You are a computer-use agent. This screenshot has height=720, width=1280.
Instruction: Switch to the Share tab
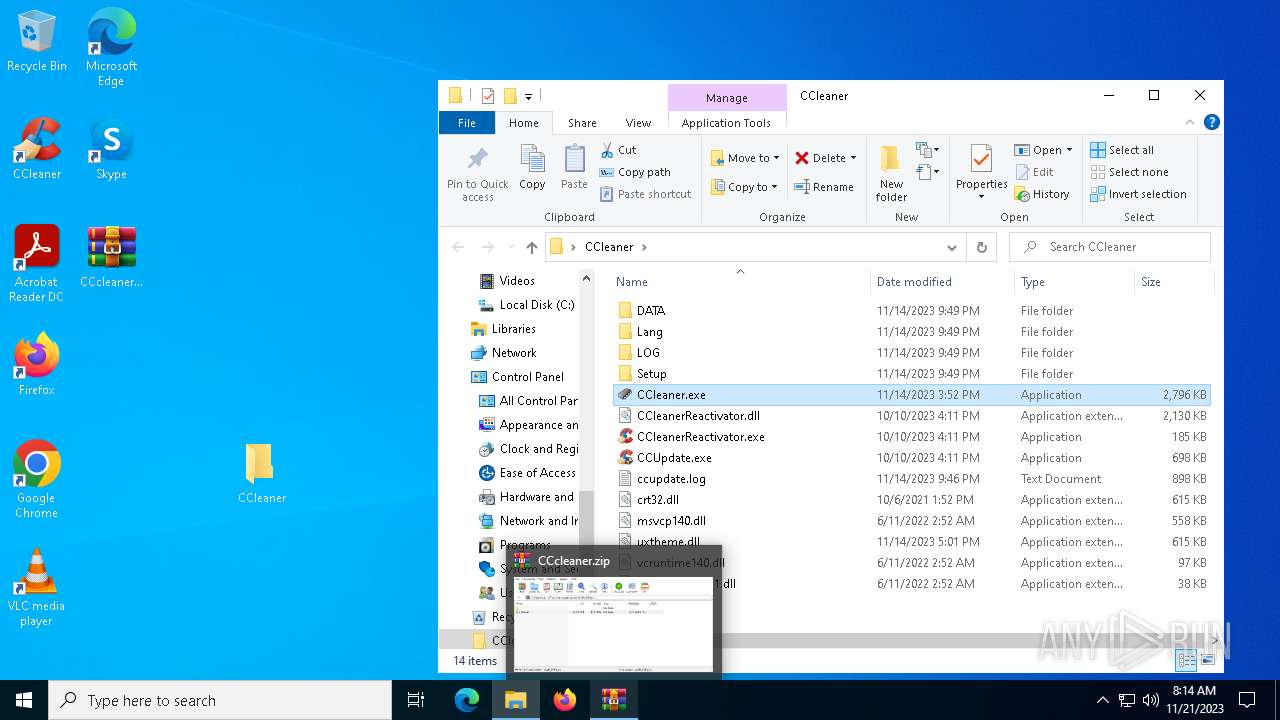click(x=582, y=123)
